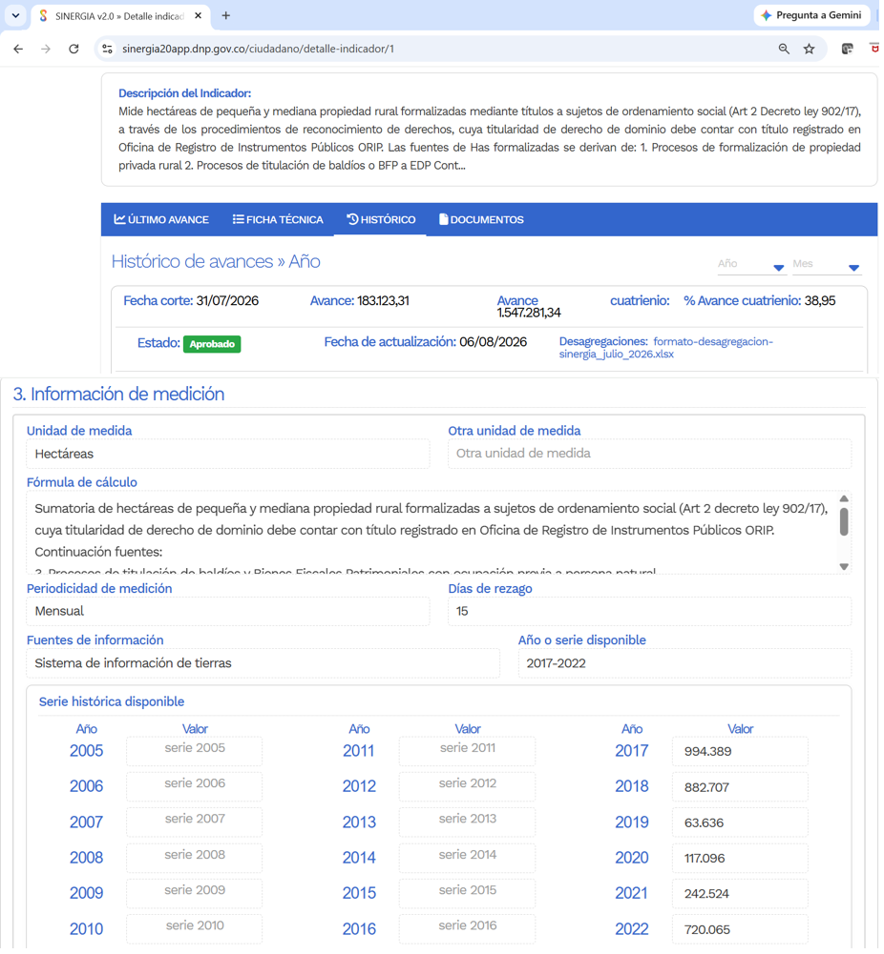Open the Ficha Técnica tab

(278, 220)
